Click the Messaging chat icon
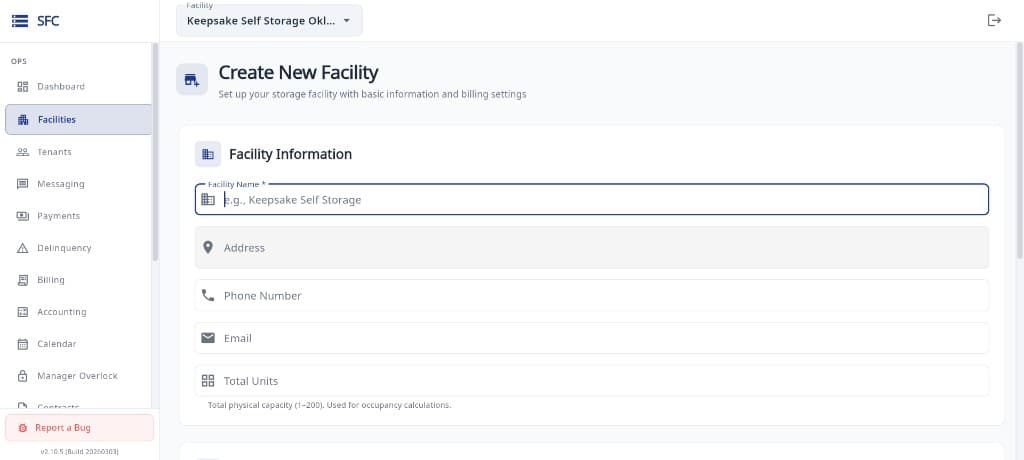The height and width of the screenshot is (460, 1024). pyautogui.click(x=23, y=184)
